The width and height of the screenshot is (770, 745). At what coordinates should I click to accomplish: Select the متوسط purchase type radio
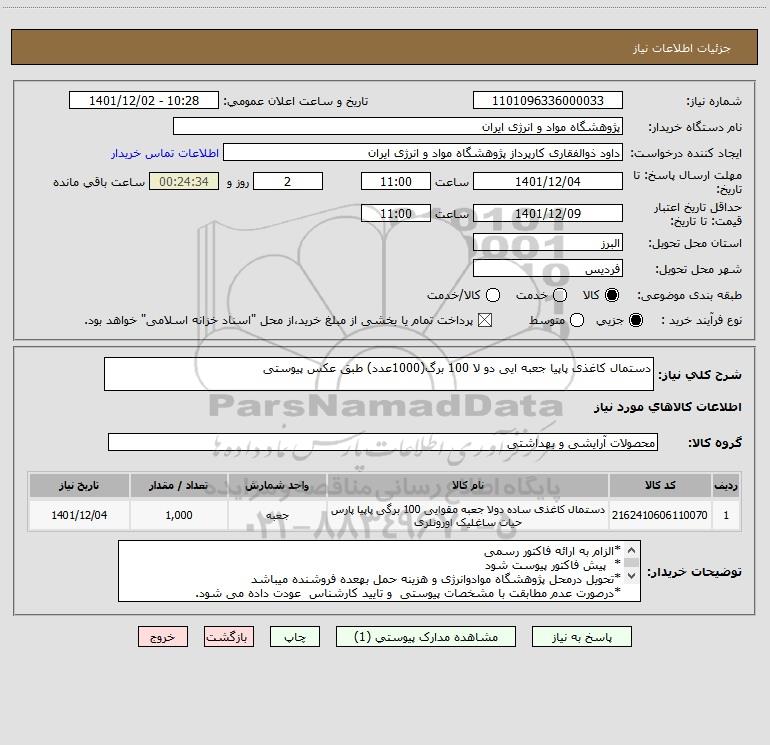577,320
